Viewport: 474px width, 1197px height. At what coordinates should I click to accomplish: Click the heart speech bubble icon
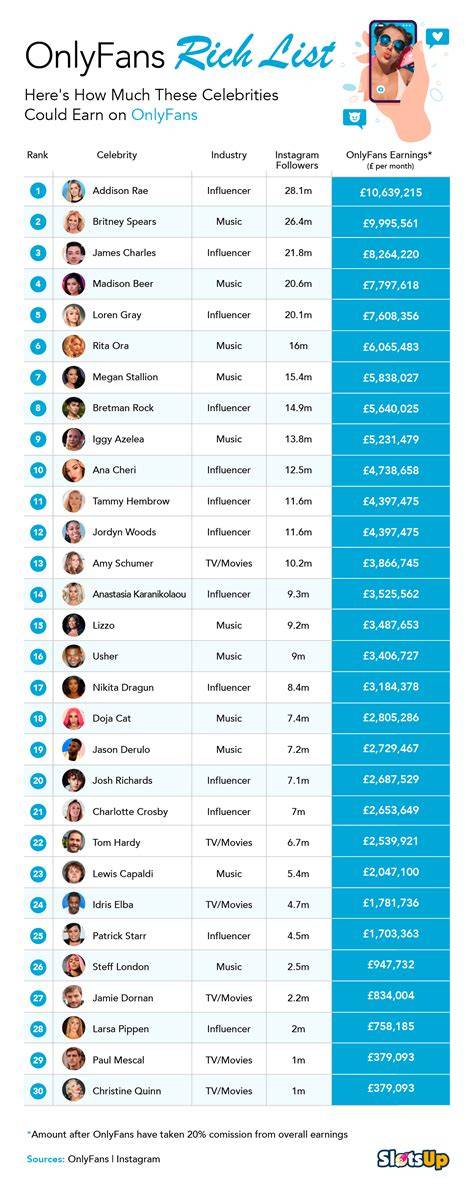439,35
